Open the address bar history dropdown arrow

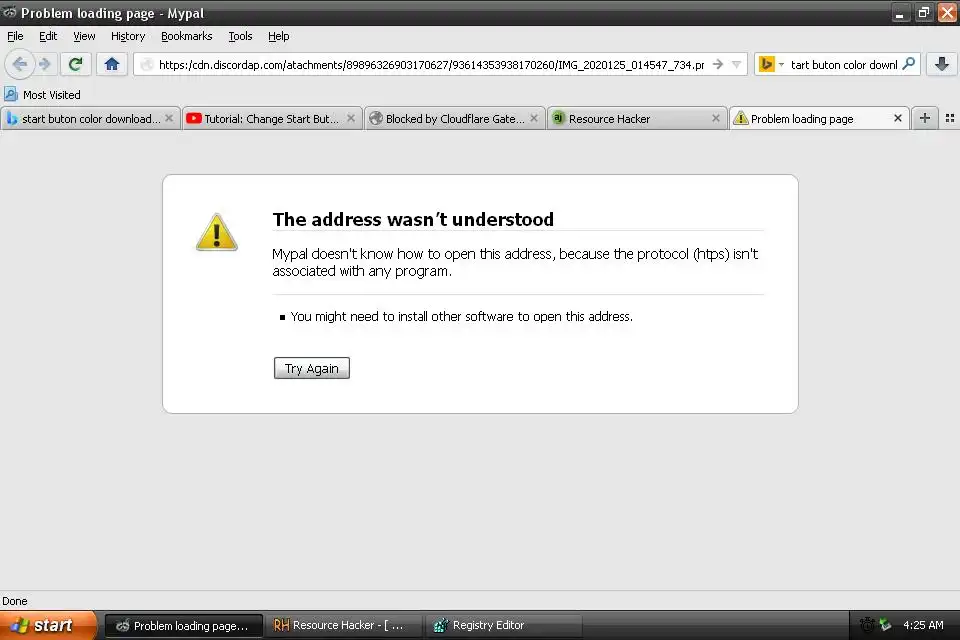point(737,64)
